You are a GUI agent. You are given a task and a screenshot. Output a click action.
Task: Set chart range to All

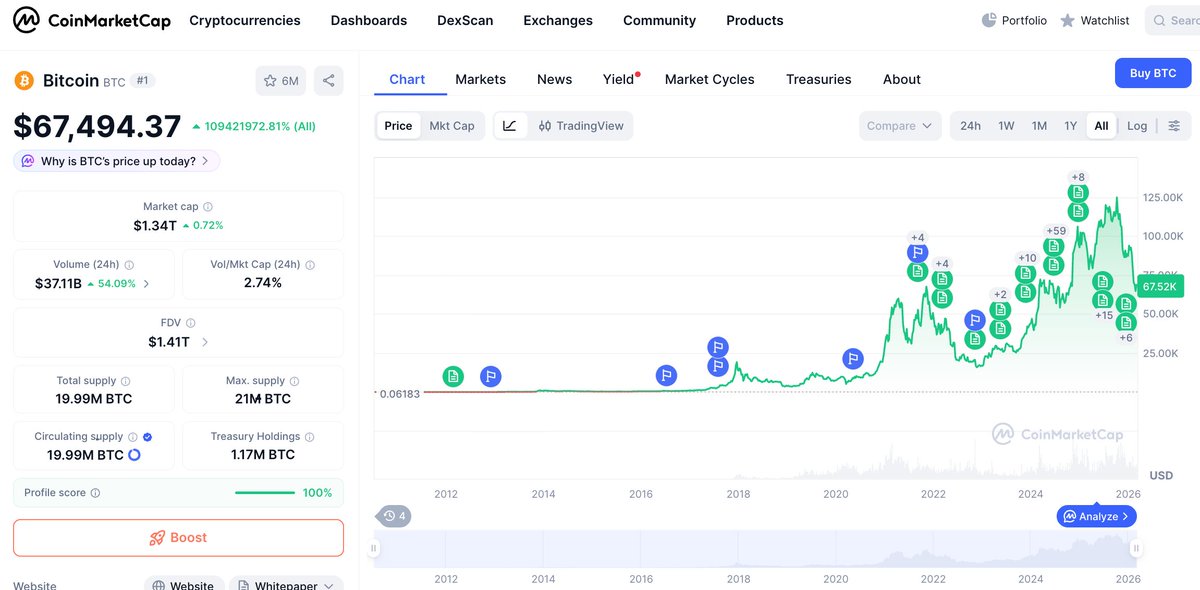click(x=1101, y=126)
